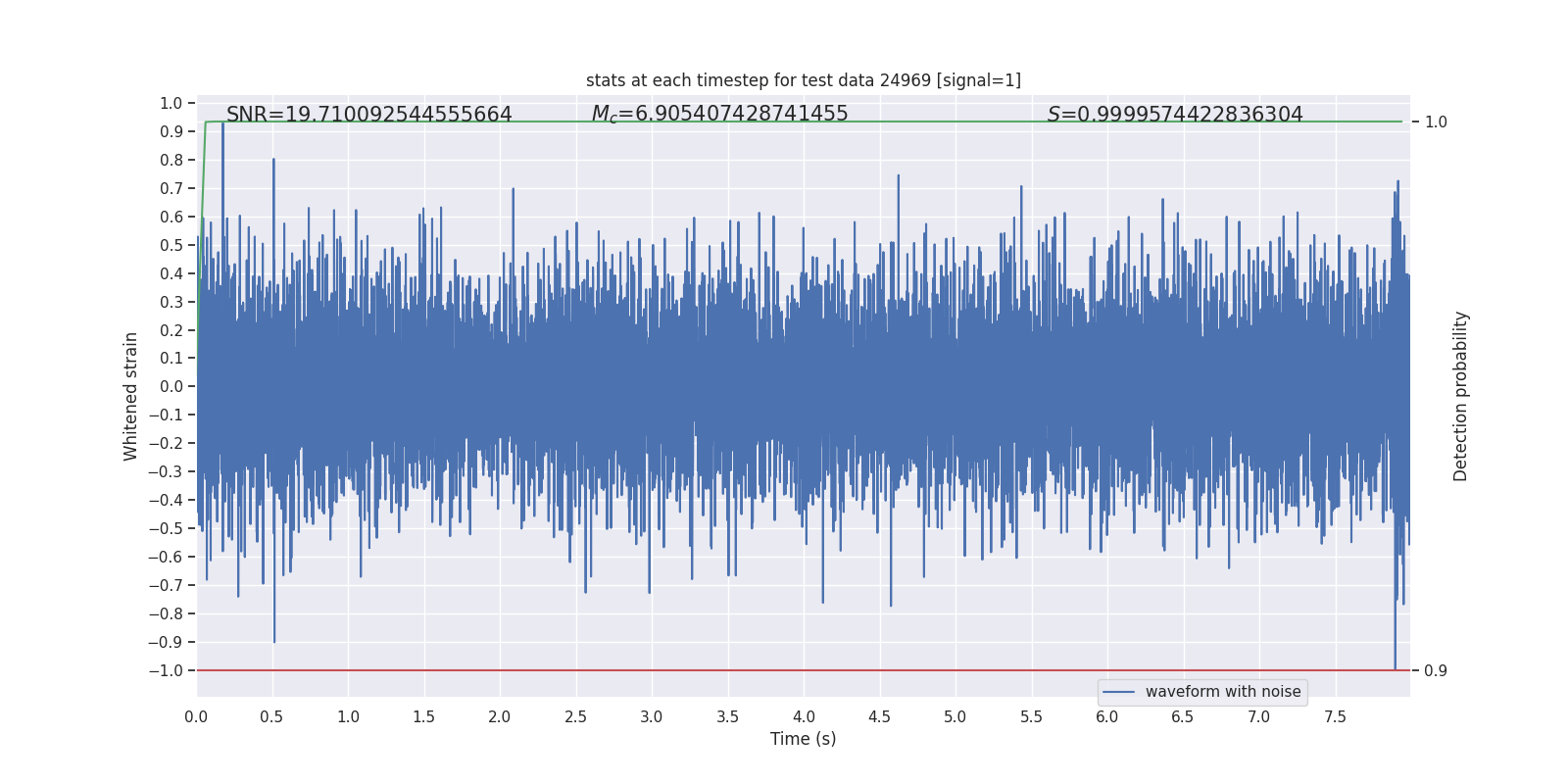The width and height of the screenshot is (1568, 784).
Task: Click the 0.0 label on strain axis
Action: pyautogui.click(x=171, y=387)
